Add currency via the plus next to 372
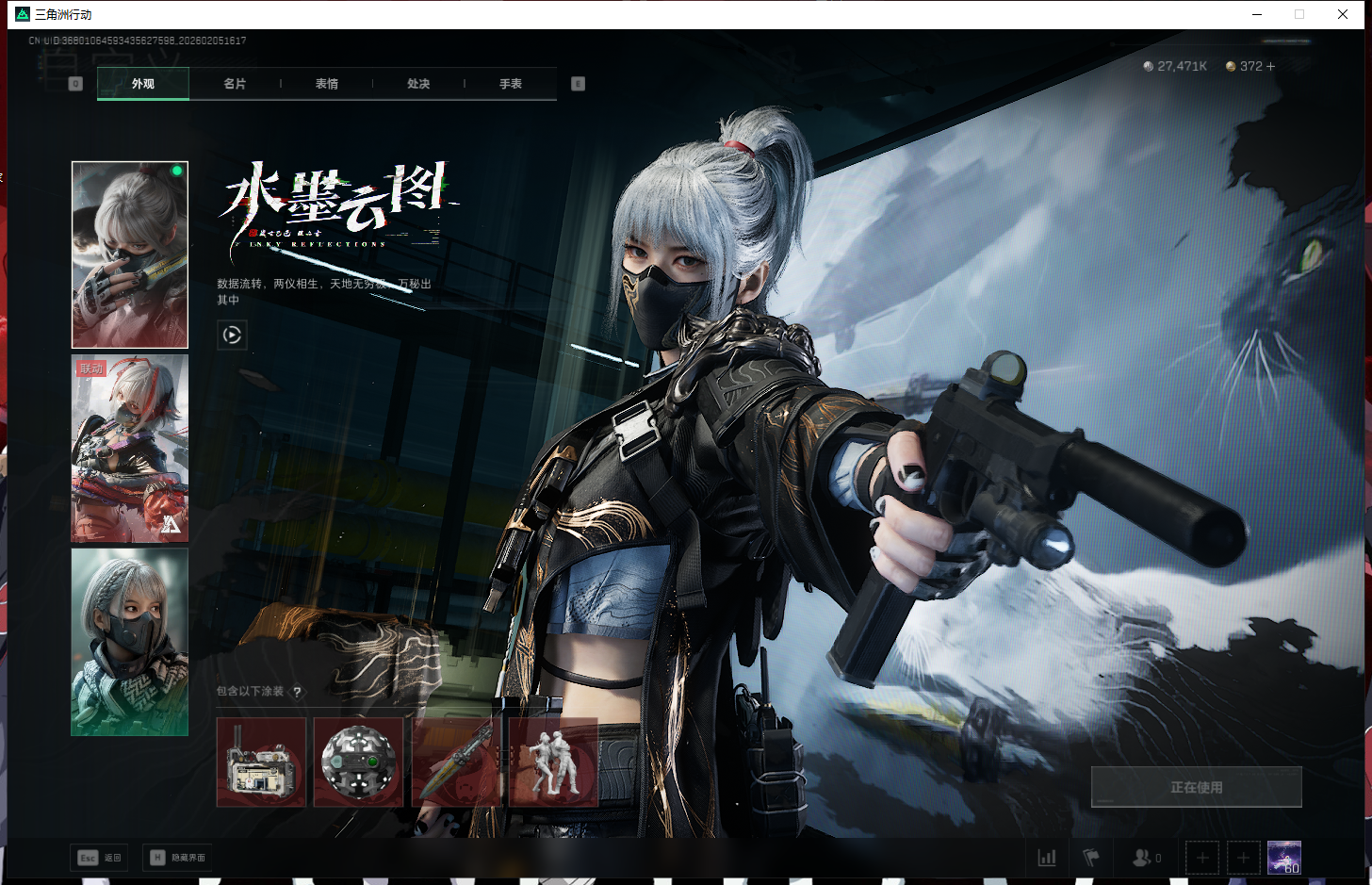Viewport: 1372px width, 885px height. coord(1271,66)
